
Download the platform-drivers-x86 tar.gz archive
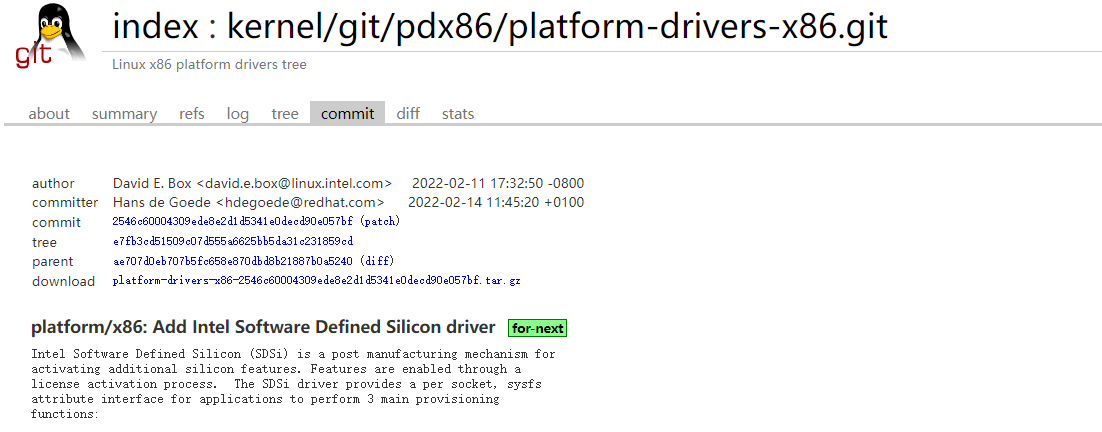[x=316, y=280]
